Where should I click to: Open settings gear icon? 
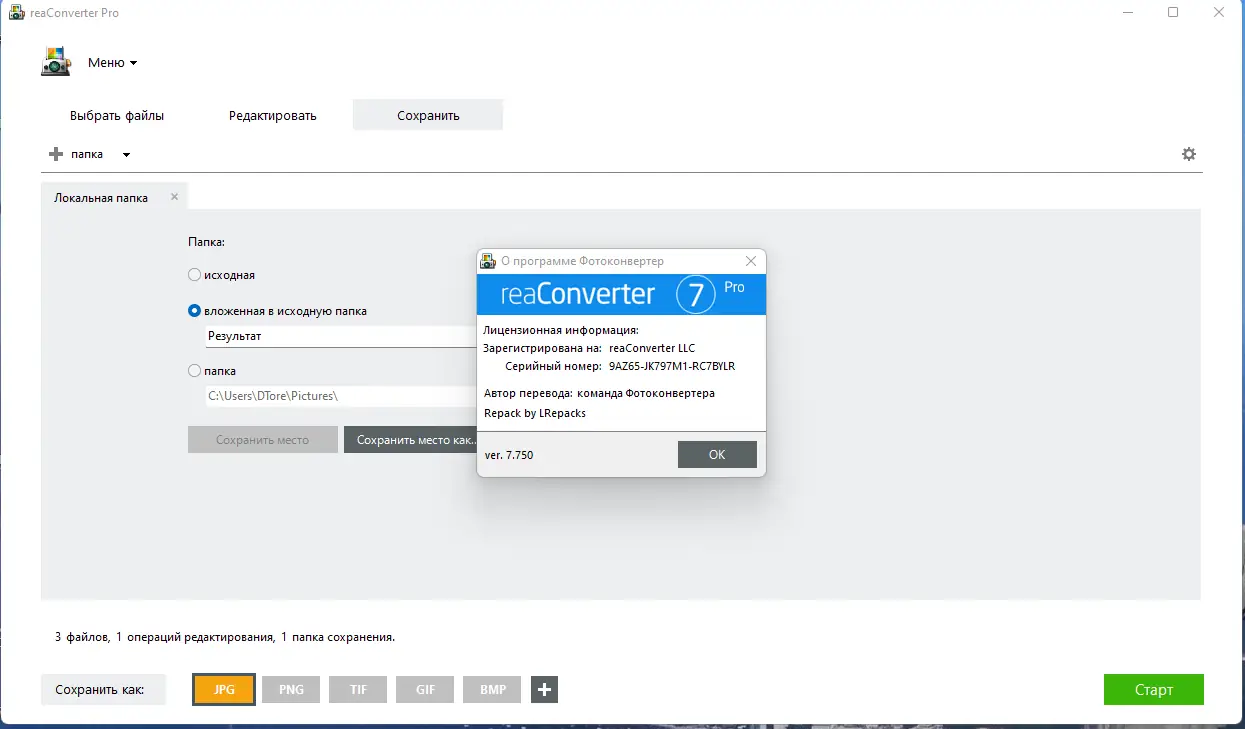tap(1189, 154)
